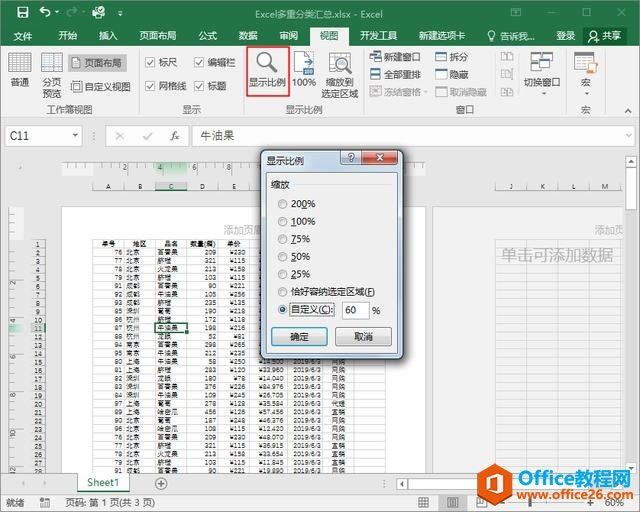
Task: Click Unhide window (取消隐藏)
Action: coord(461,92)
